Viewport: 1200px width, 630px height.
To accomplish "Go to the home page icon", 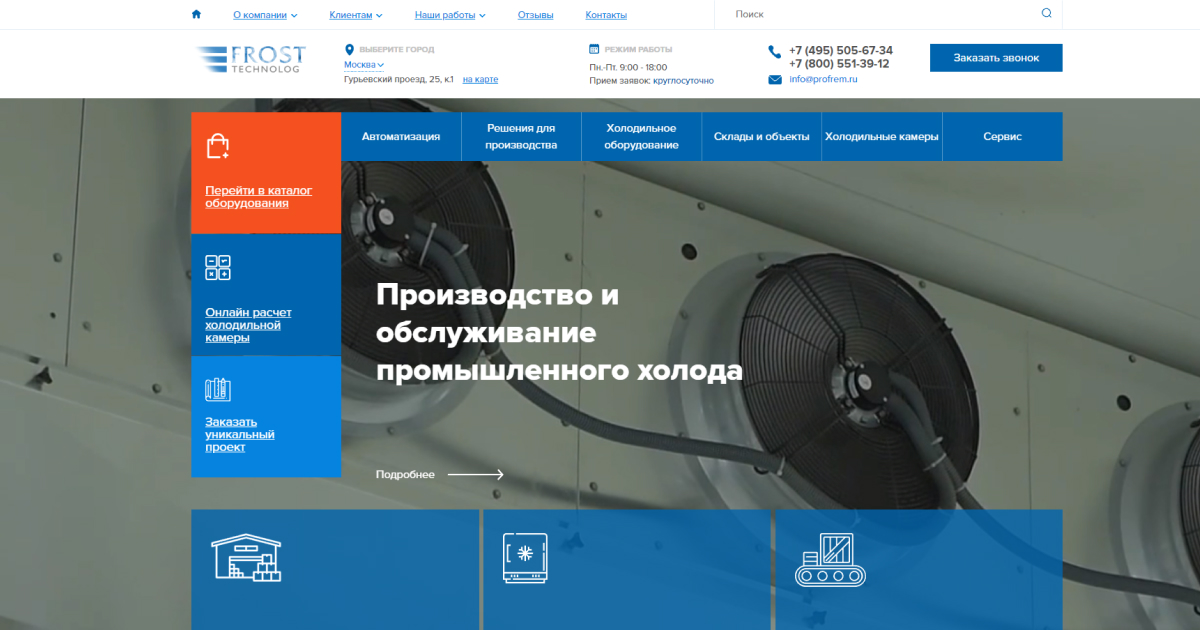I will coord(196,14).
